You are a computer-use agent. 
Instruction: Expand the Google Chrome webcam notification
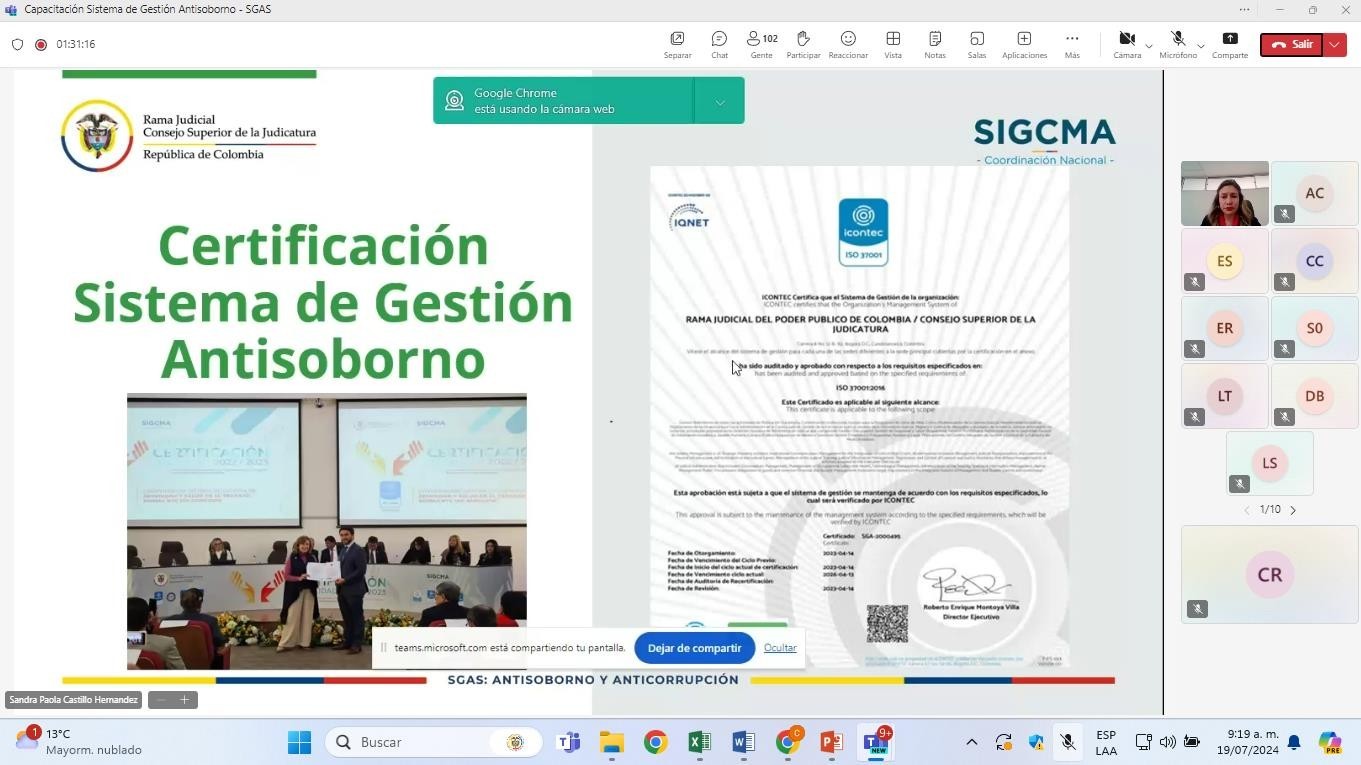[x=720, y=101]
